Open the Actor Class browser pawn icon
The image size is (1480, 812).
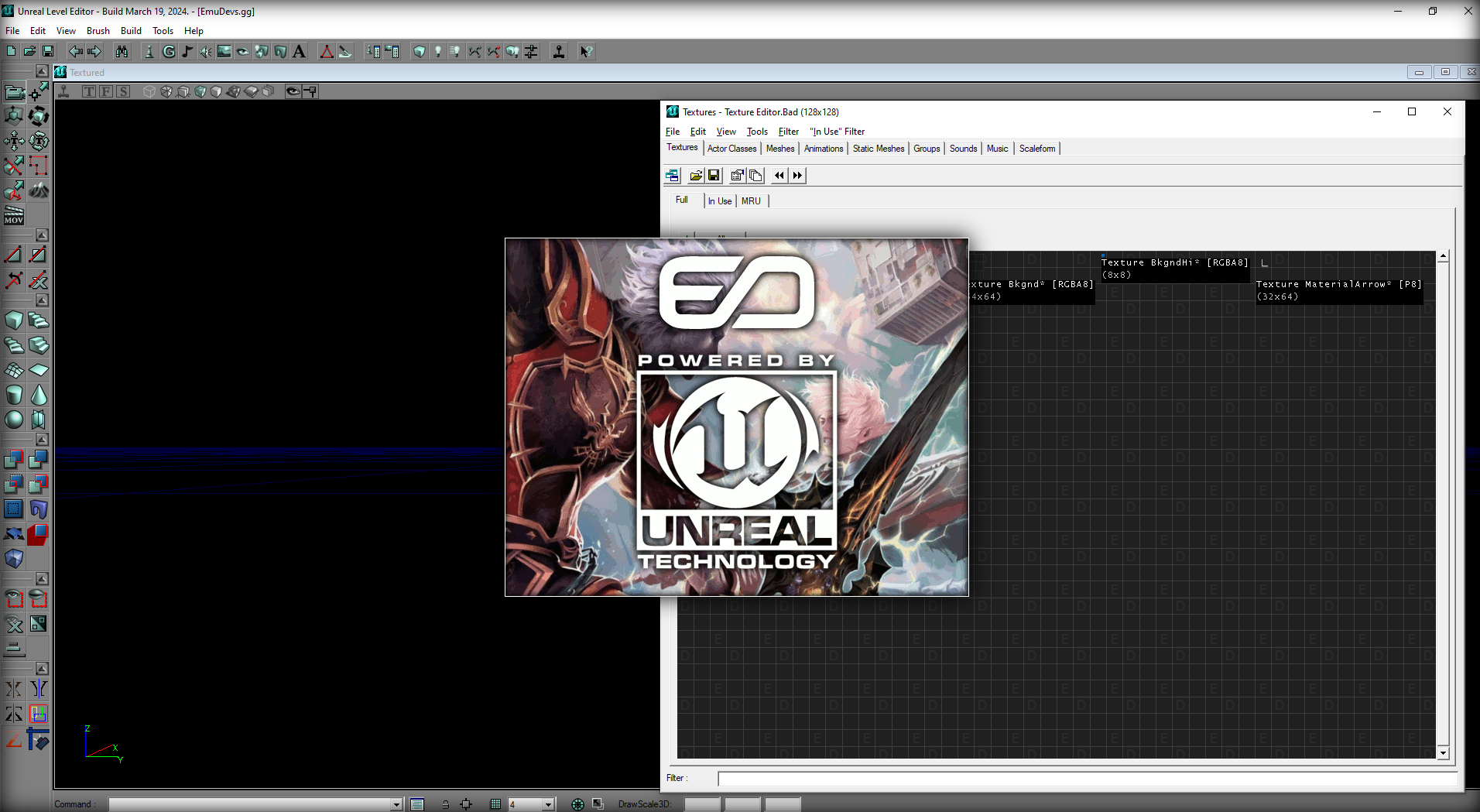(149, 51)
